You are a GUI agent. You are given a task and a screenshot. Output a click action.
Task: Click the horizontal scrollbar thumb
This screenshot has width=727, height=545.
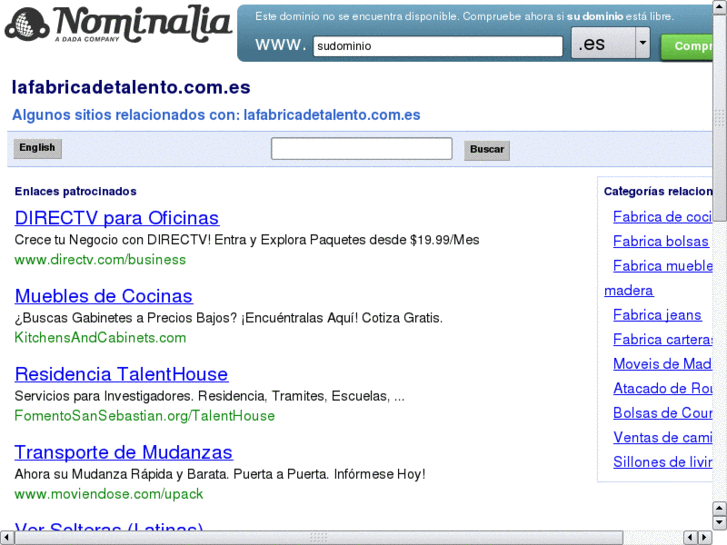pos(319,538)
